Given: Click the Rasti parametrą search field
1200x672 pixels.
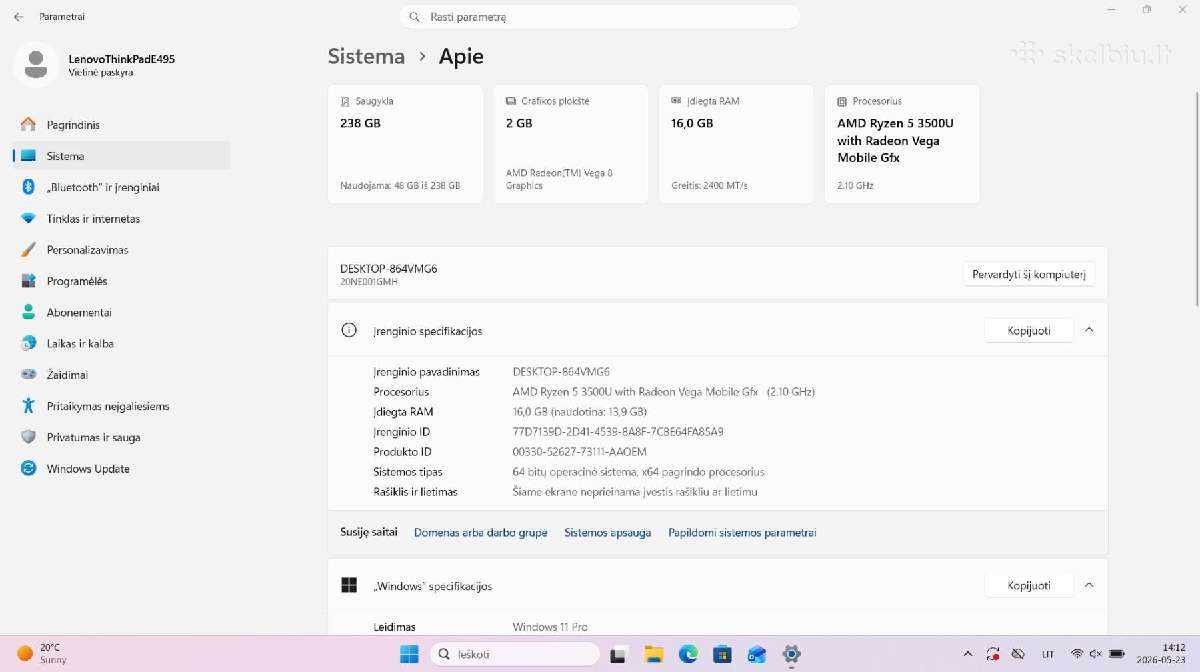Looking at the screenshot, I should tap(600, 17).
